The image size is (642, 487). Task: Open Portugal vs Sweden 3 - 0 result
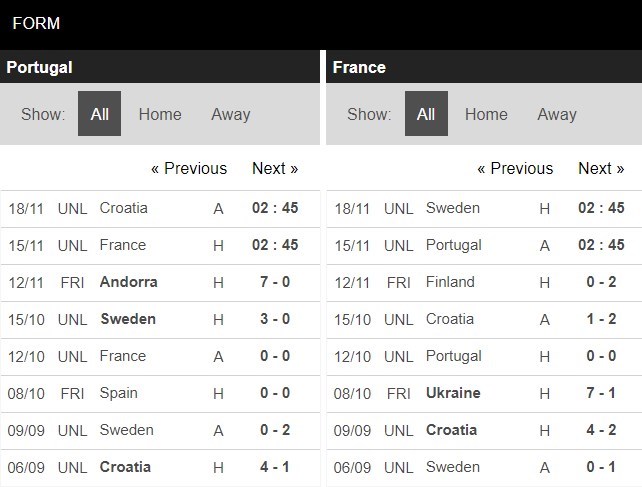coord(275,319)
